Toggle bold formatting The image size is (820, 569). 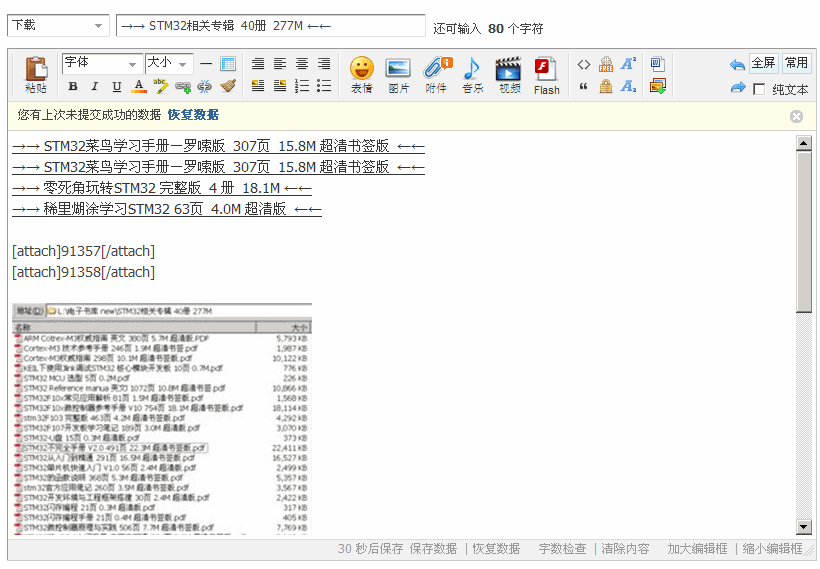[x=73, y=86]
